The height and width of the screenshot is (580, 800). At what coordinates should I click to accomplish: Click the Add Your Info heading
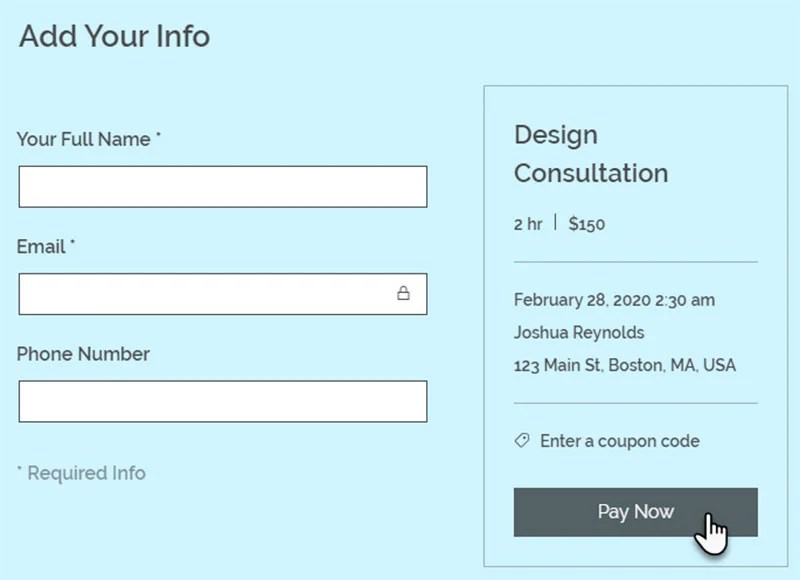point(114,37)
